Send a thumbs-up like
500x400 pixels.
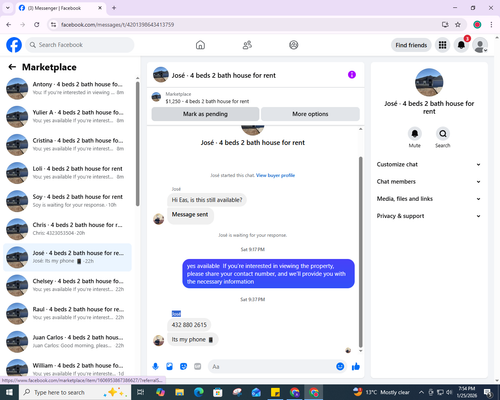tap(356, 367)
